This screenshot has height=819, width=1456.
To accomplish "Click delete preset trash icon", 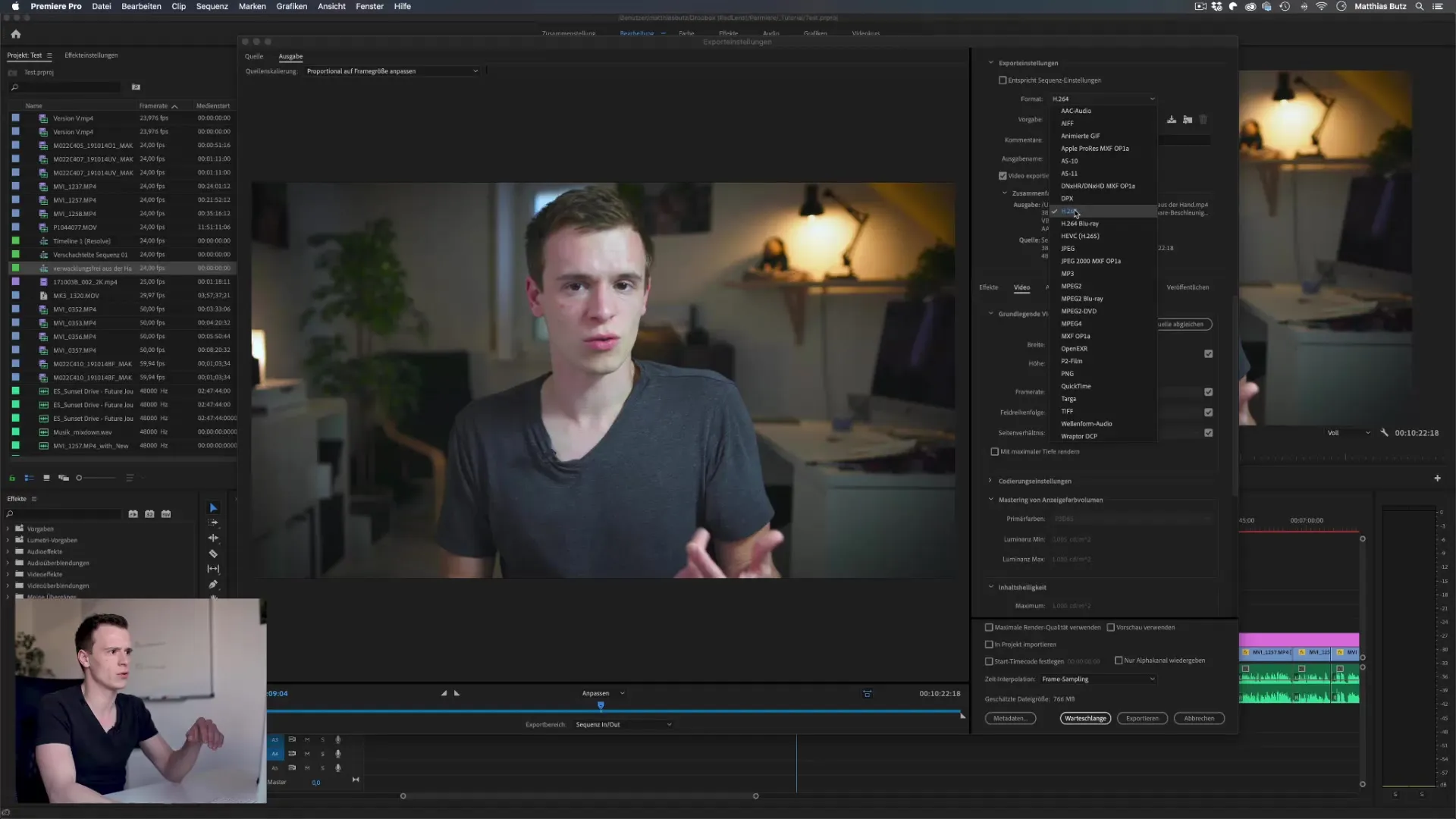I will tap(1203, 120).
